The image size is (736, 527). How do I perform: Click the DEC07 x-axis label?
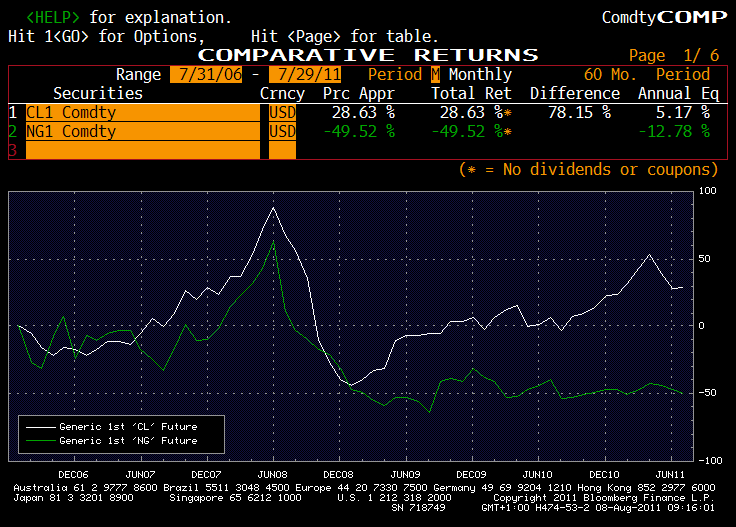click(206, 474)
